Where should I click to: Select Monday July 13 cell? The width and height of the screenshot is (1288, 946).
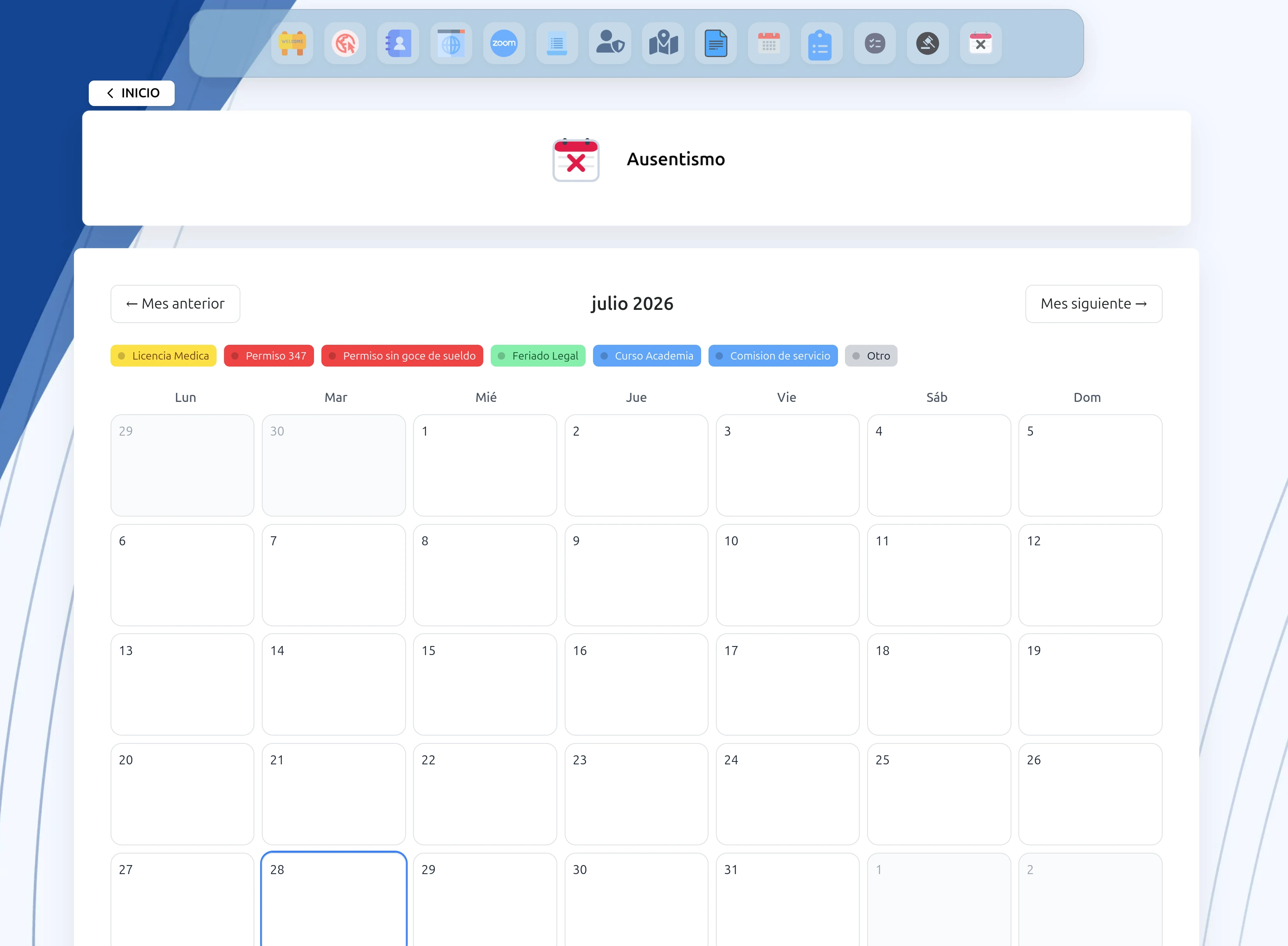click(x=182, y=684)
